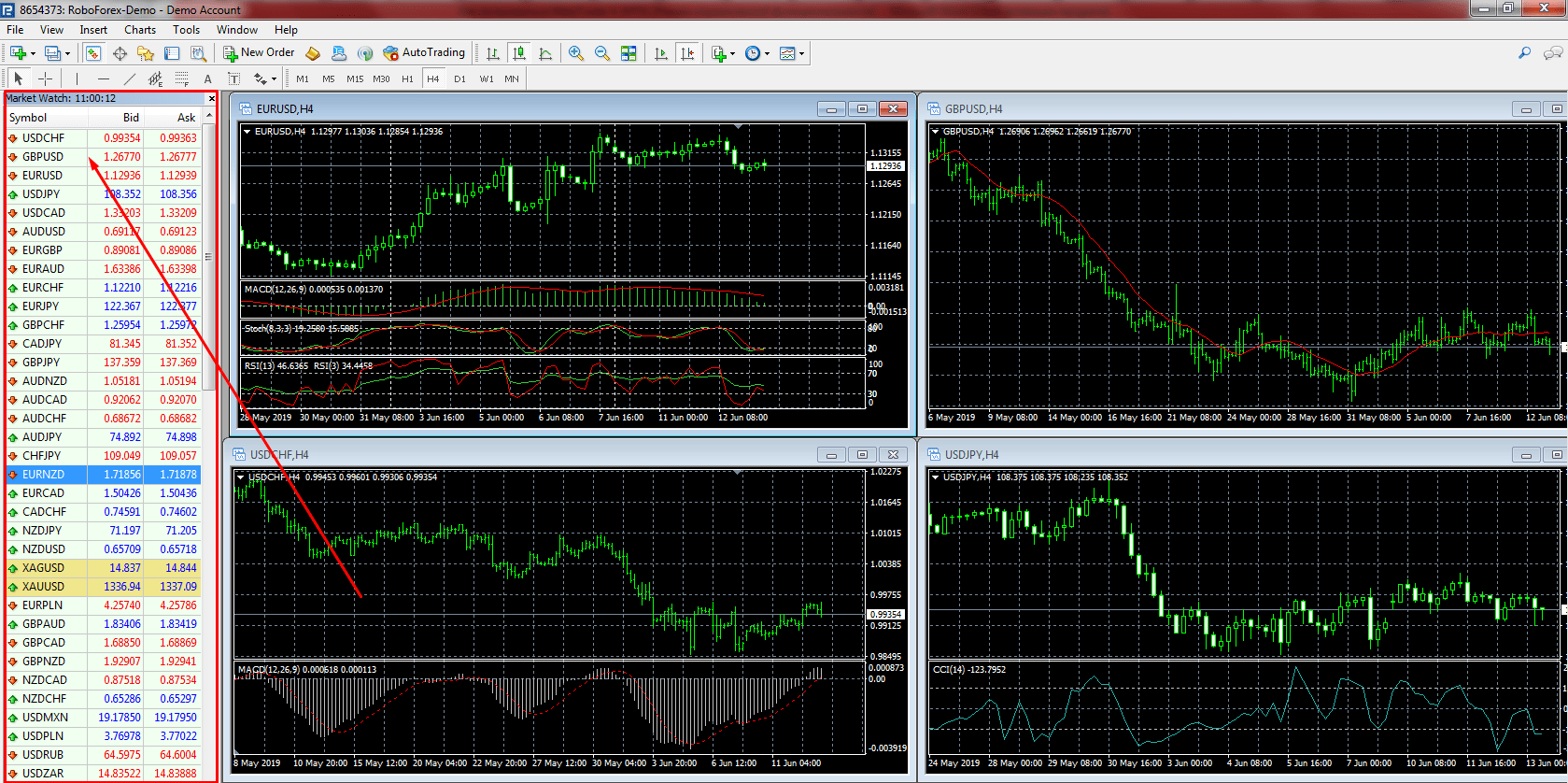
Task: Select the Fibonacci Retracement tool
Action: pyautogui.click(x=181, y=78)
